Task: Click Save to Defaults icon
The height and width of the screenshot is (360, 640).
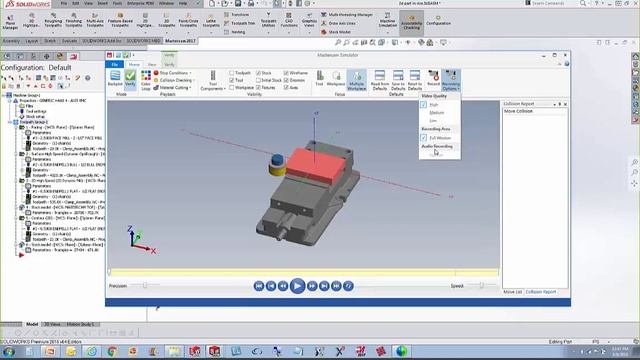Action: point(398,80)
